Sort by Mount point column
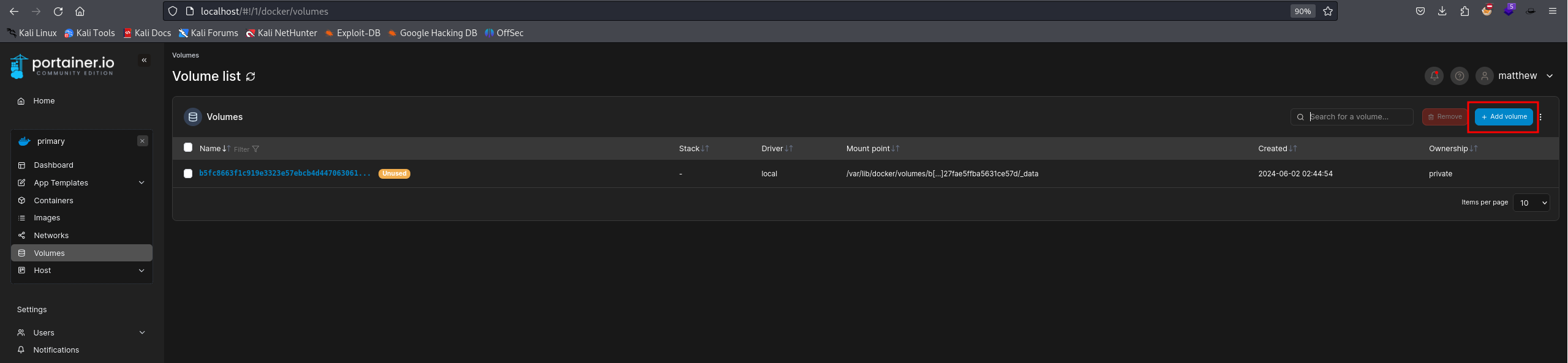1568x363 pixels. (x=873, y=149)
